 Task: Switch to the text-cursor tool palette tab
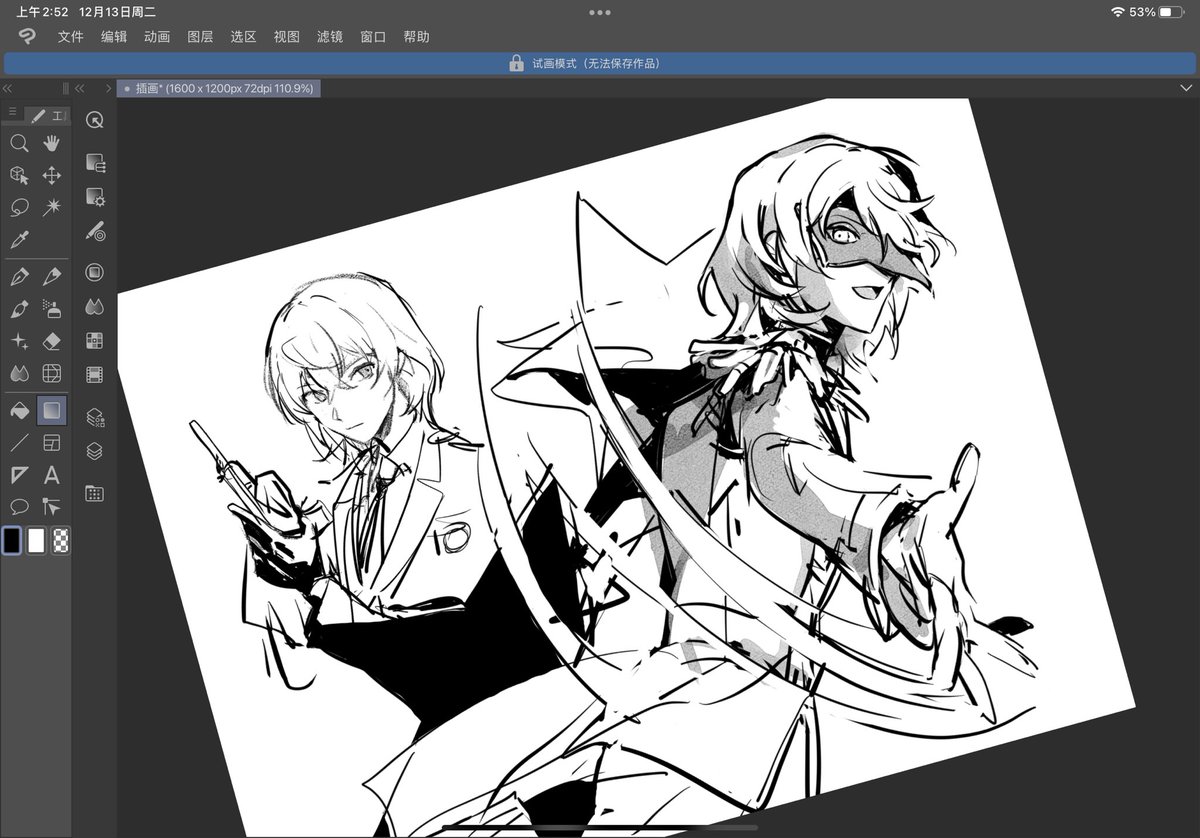pyautogui.click(x=58, y=116)
